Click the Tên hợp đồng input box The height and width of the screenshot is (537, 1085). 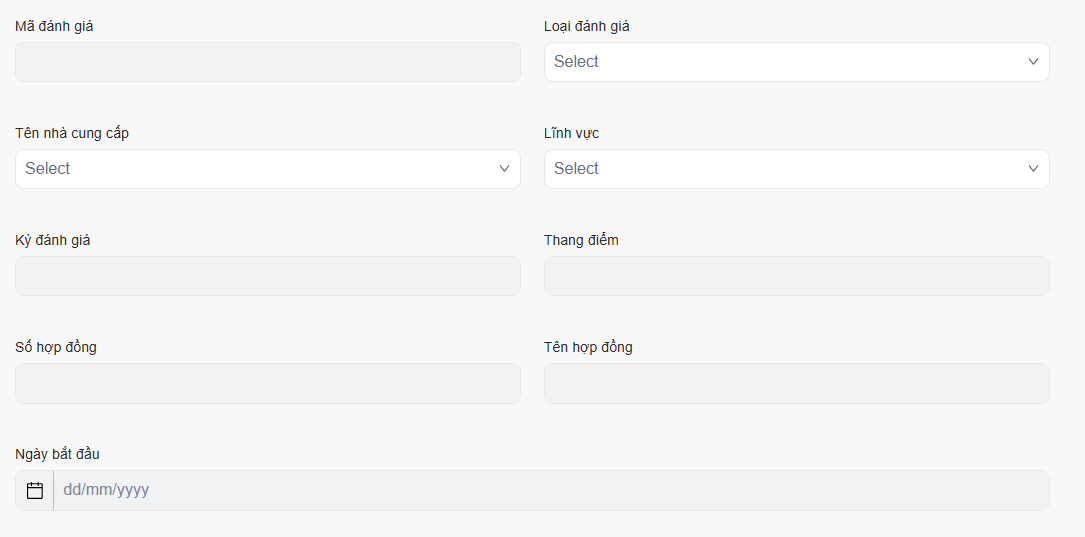tap(796, 383)
